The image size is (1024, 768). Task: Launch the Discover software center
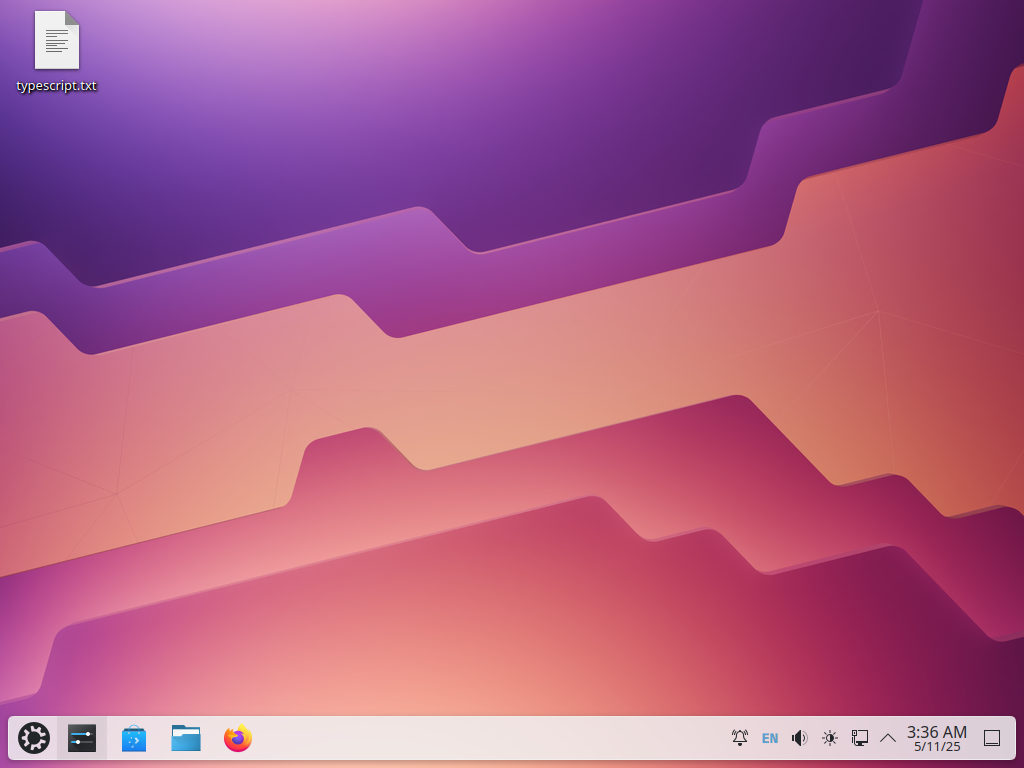pyautogui.click(x=134, y=738)
